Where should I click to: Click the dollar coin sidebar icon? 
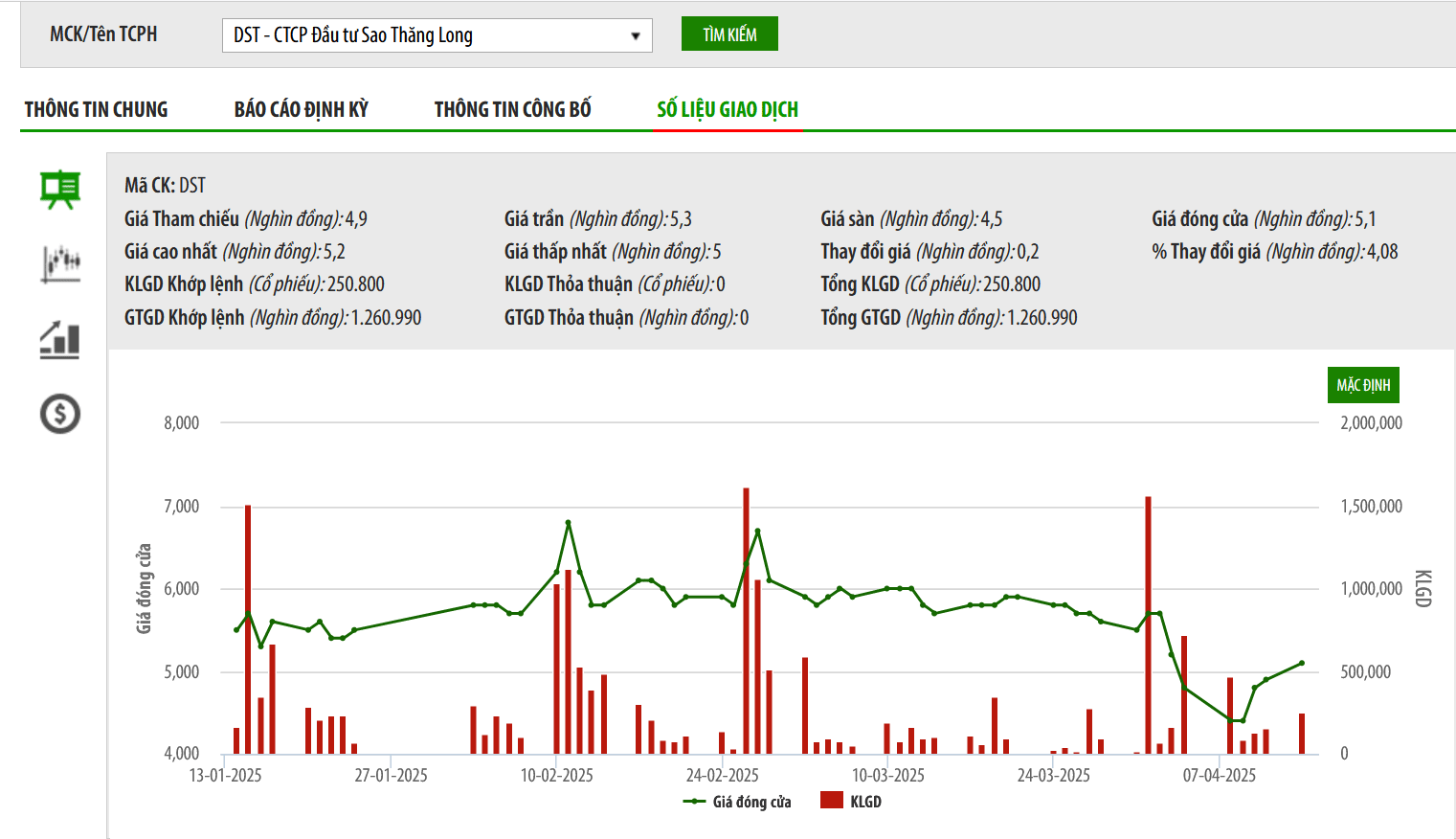pos(60,414)
